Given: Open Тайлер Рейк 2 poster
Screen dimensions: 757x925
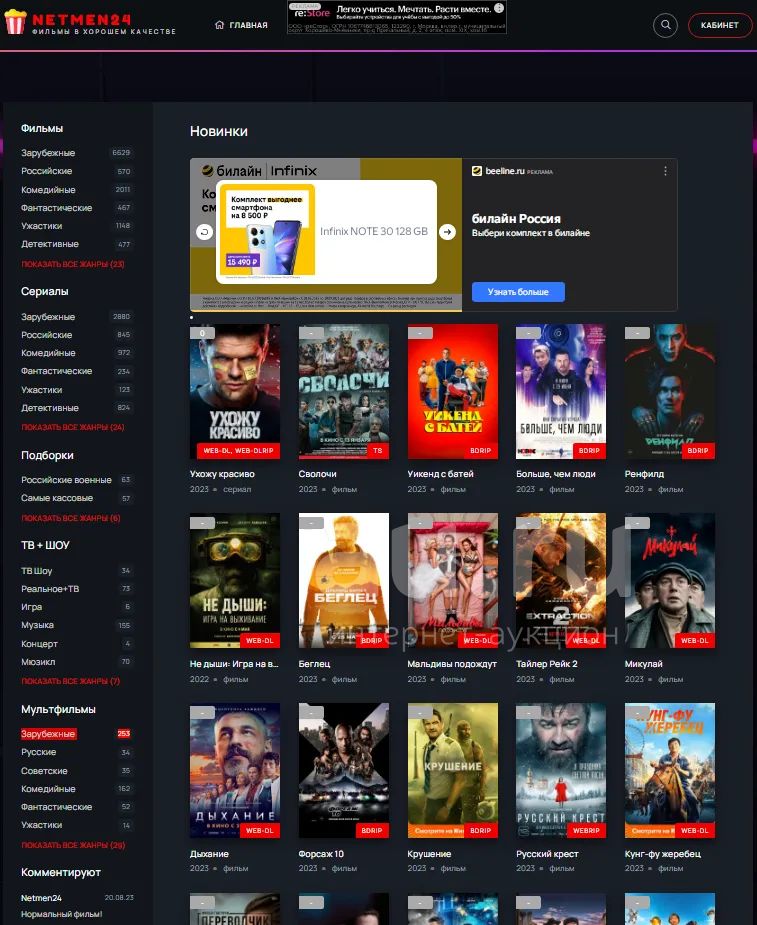Looking at the screenshot, I should (x=561, y=580).
